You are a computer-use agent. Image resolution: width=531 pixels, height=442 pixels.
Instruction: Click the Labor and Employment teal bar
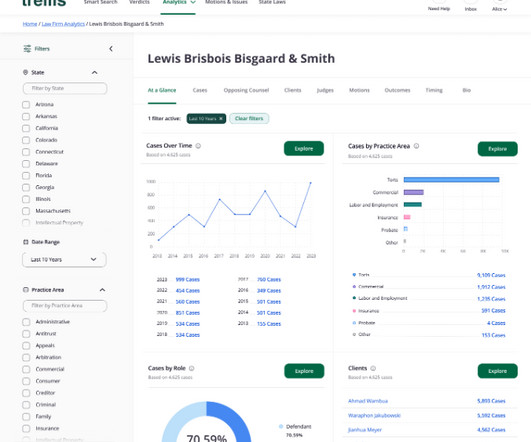point(412,205)
